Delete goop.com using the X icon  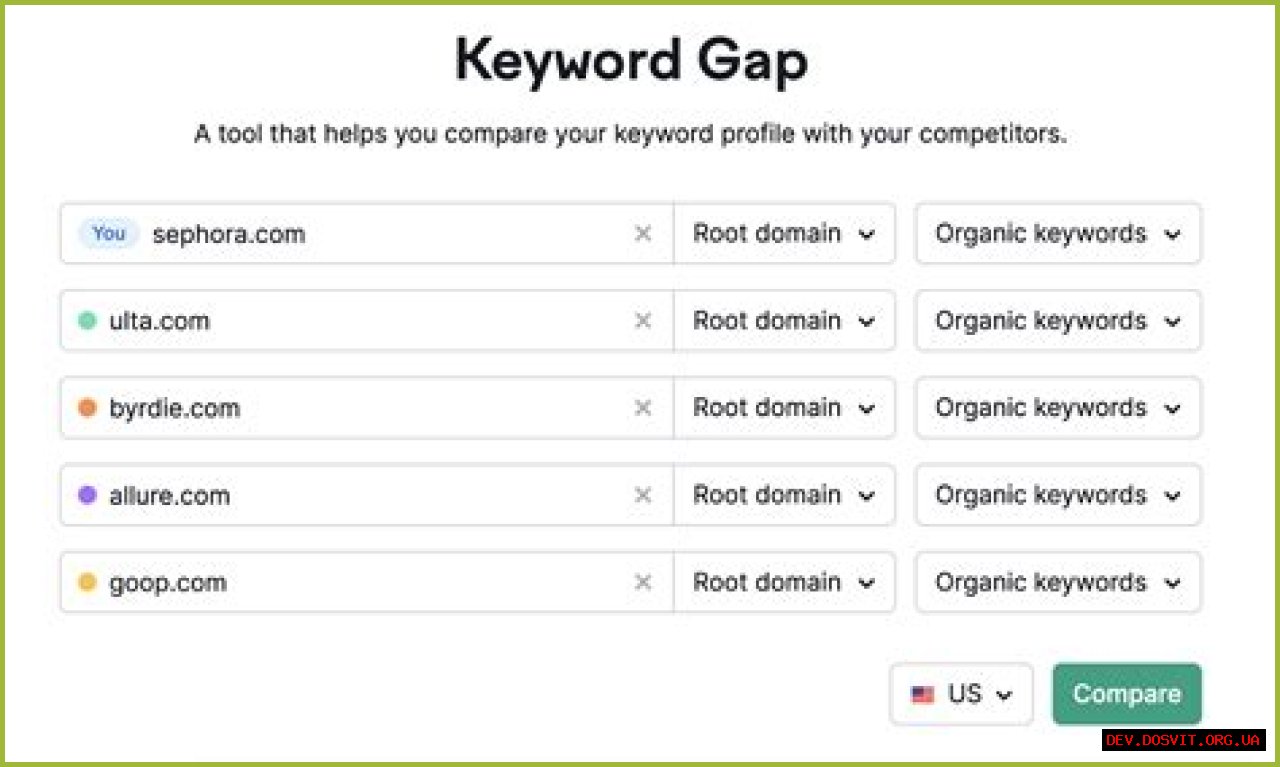click(x=644, y=582)
